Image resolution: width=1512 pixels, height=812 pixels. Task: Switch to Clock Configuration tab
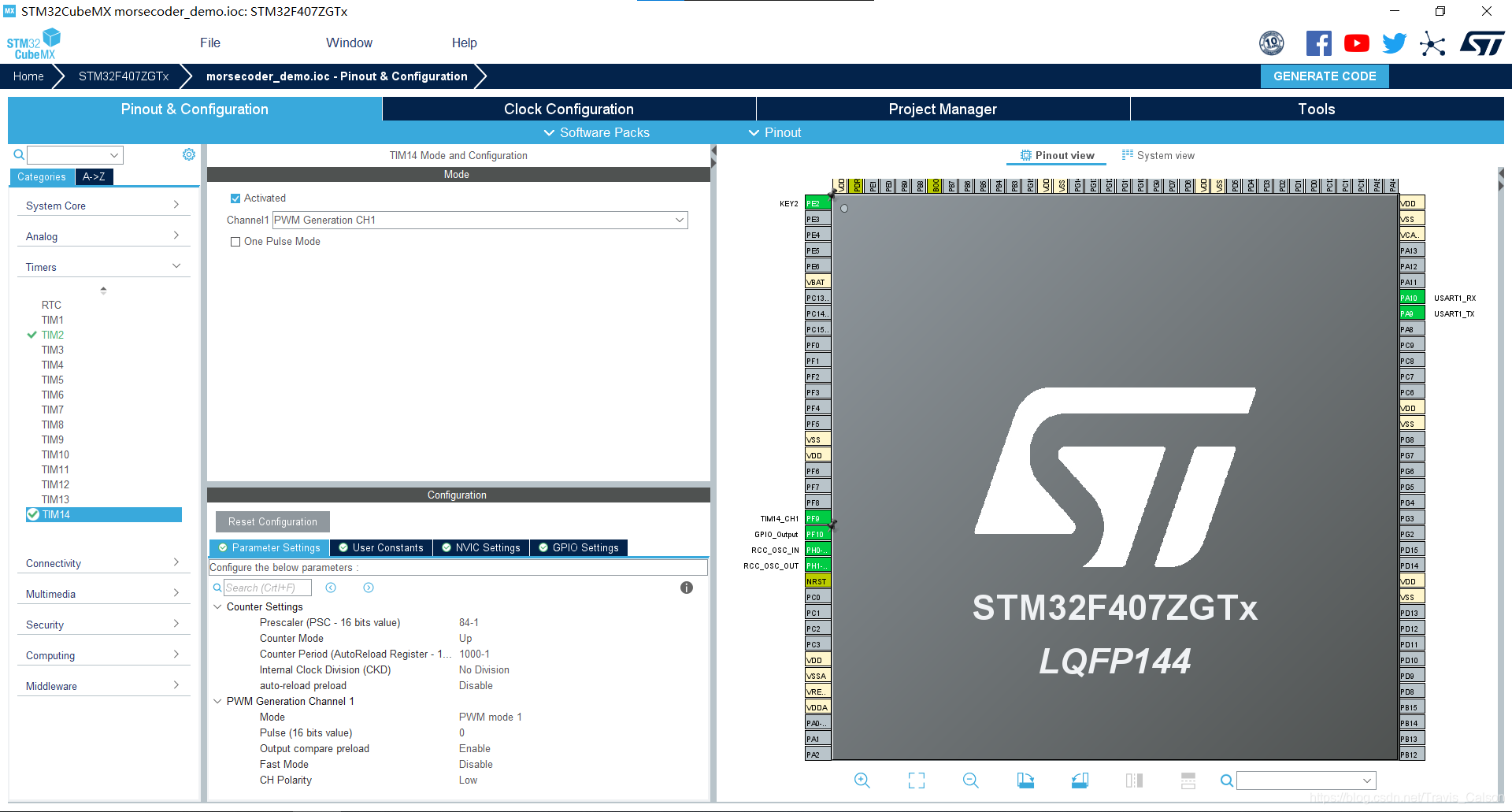click(569, 109)
